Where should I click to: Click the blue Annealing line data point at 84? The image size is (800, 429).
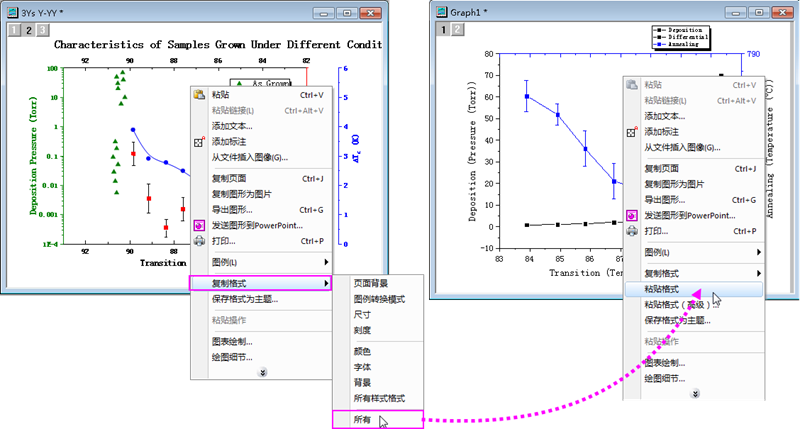coord(527,97)
